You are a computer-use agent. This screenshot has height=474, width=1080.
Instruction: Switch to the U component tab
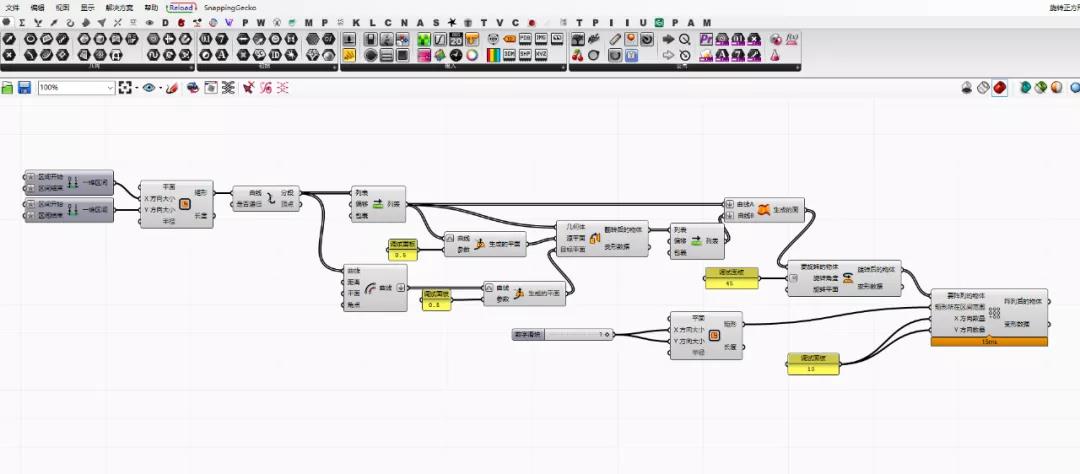(x=643, y=22)
